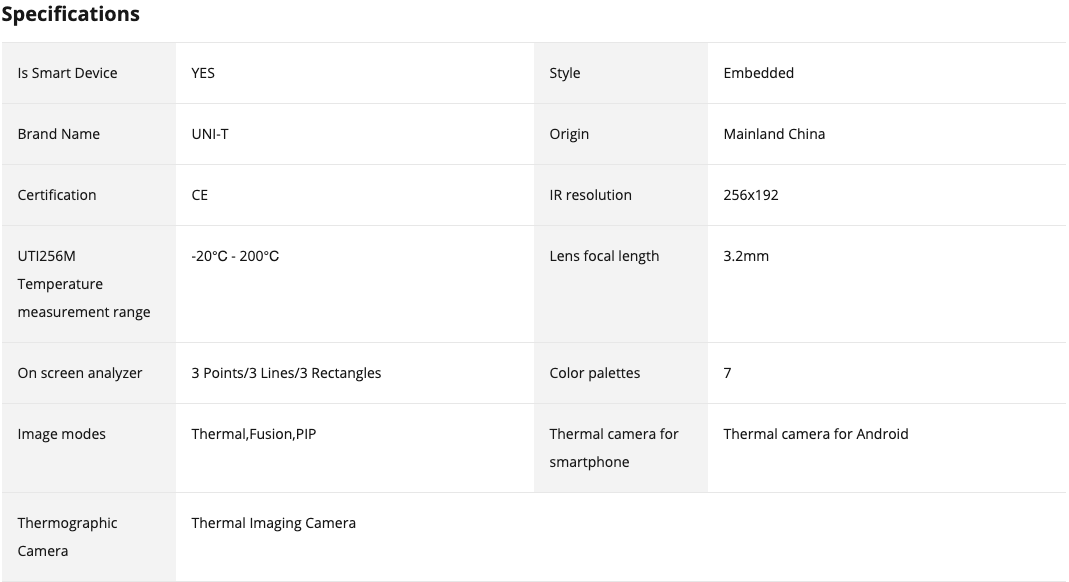
Task: Click the Certification label
Action: pos(57,195)
